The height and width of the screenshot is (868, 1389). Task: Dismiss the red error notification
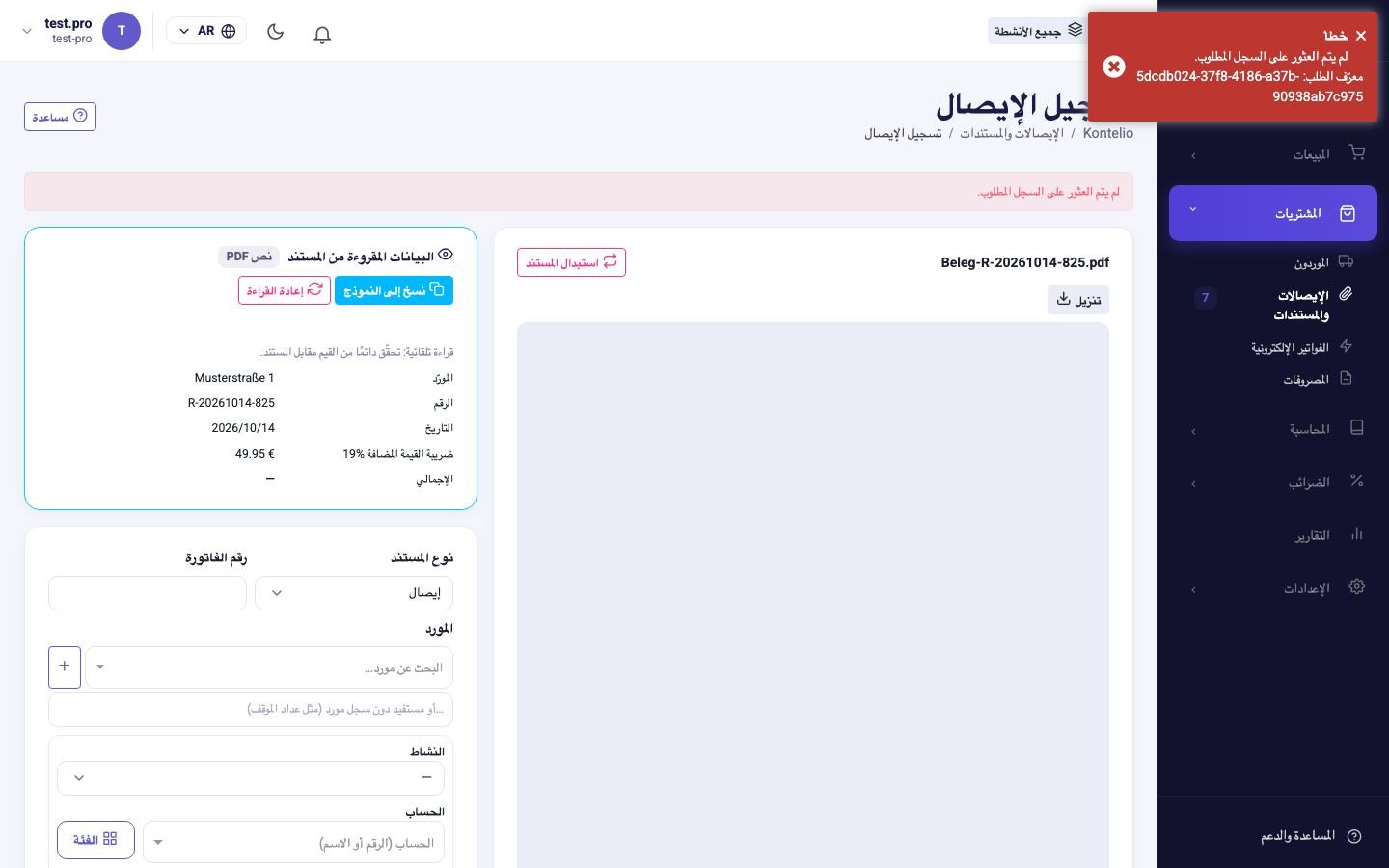(x=1361, y=36)
